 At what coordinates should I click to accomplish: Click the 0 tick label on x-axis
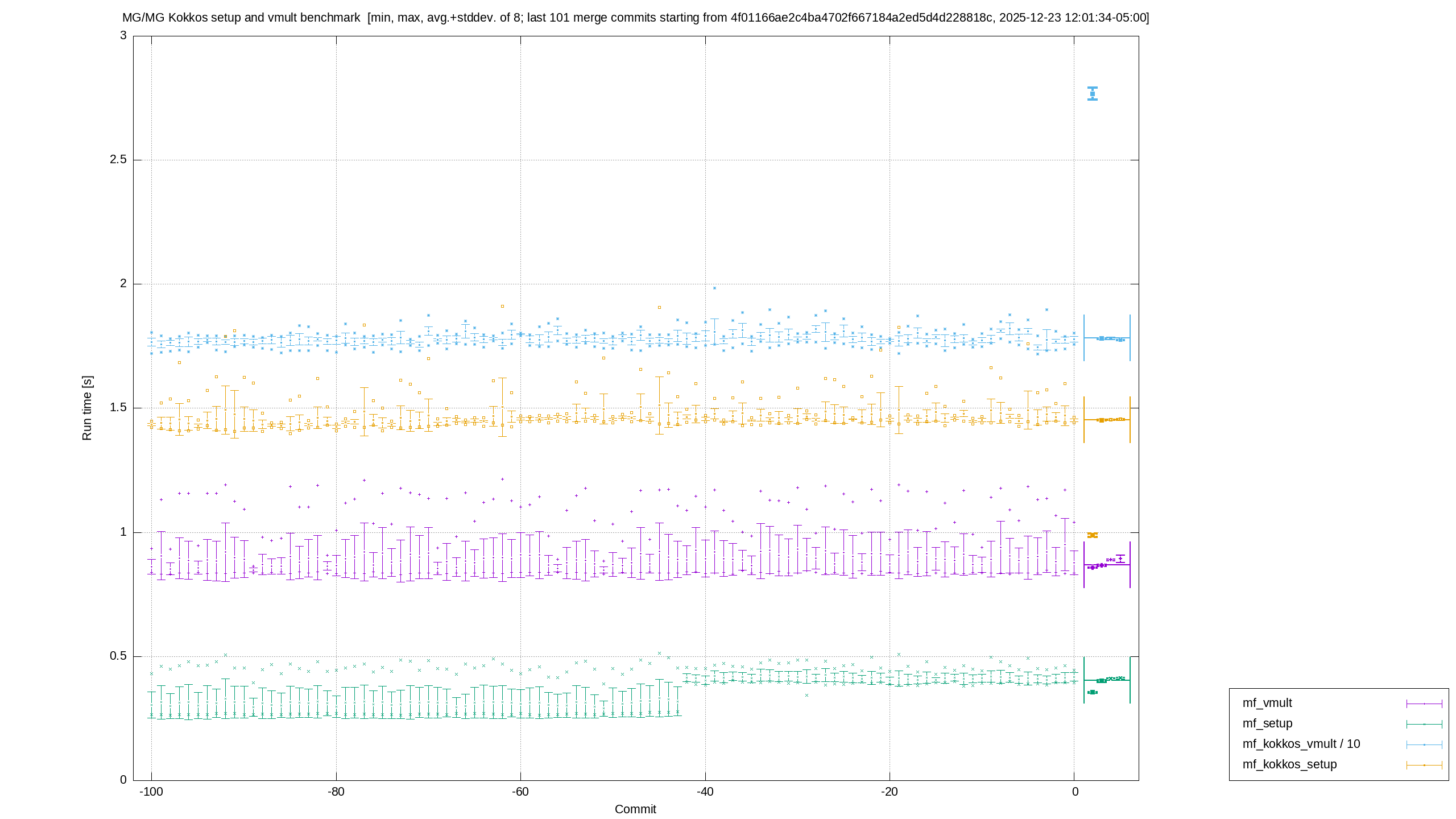[x=1075, y=792]
